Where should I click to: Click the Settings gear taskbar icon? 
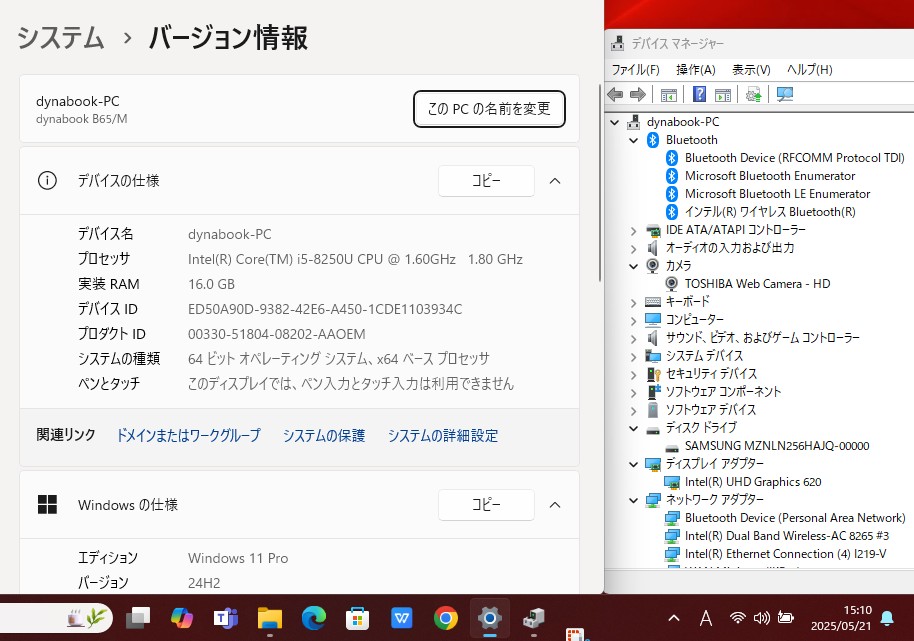[490, 618]
